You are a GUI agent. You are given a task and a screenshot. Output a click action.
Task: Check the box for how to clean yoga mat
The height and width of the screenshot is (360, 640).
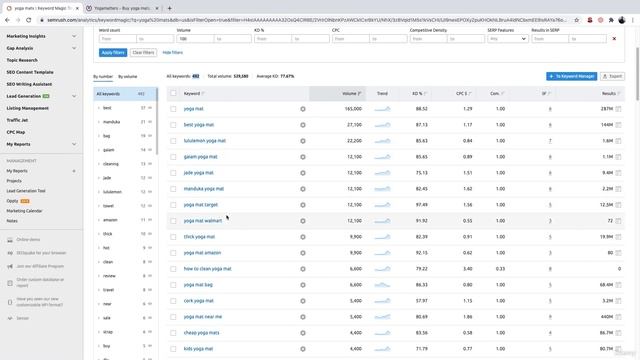coord(173,269)
